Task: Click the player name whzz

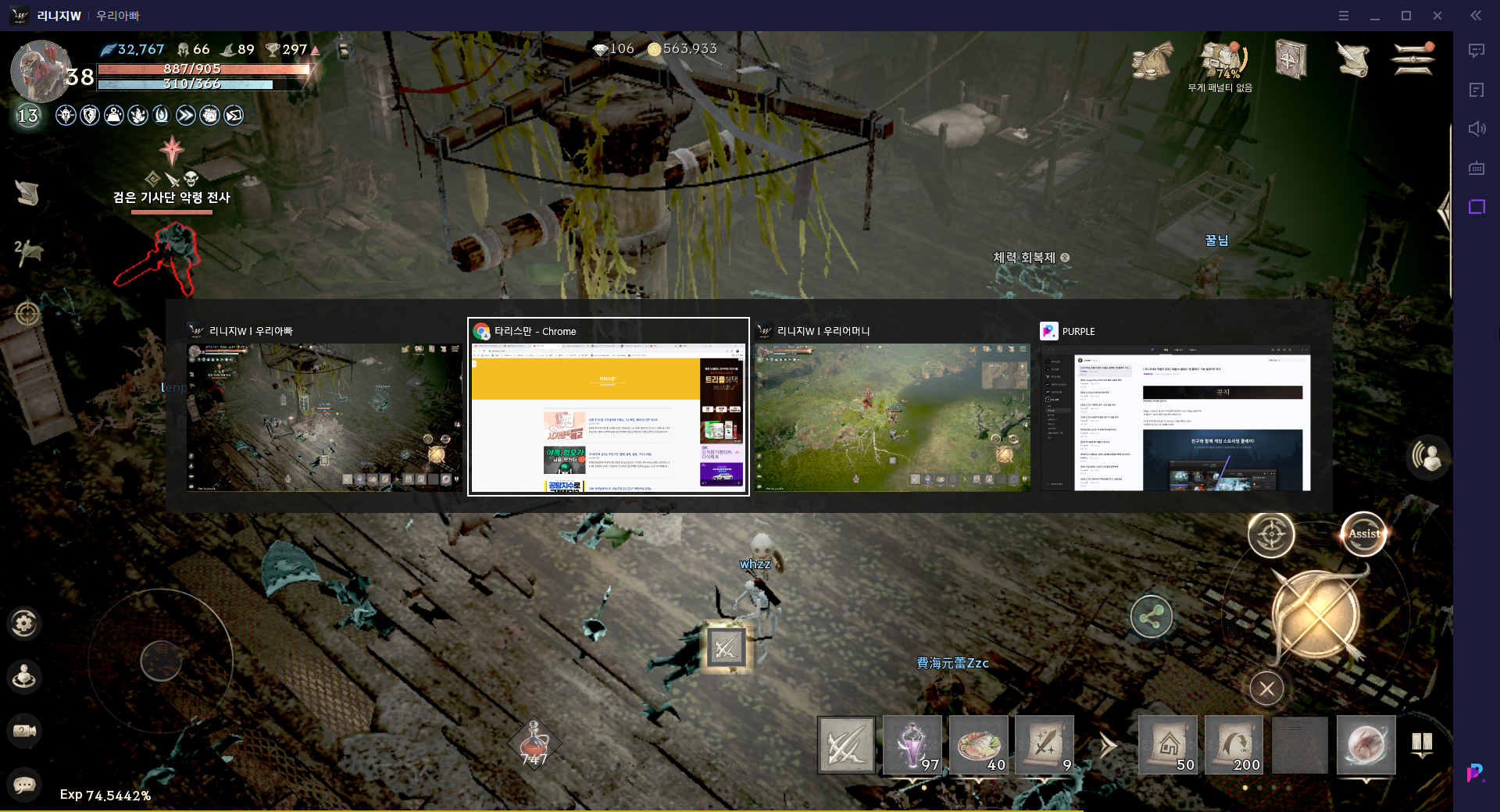Action: click(x=755, y=564)
